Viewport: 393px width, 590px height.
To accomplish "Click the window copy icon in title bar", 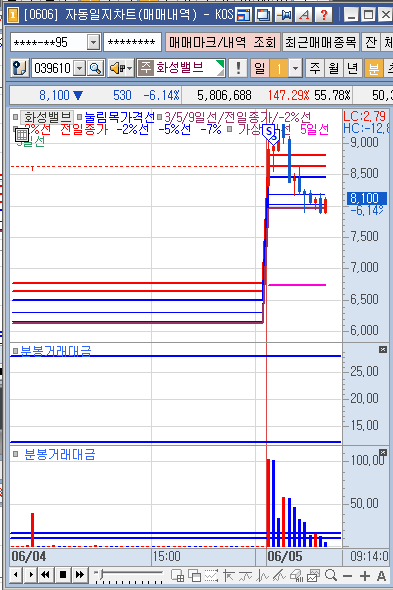I will 263,15.
